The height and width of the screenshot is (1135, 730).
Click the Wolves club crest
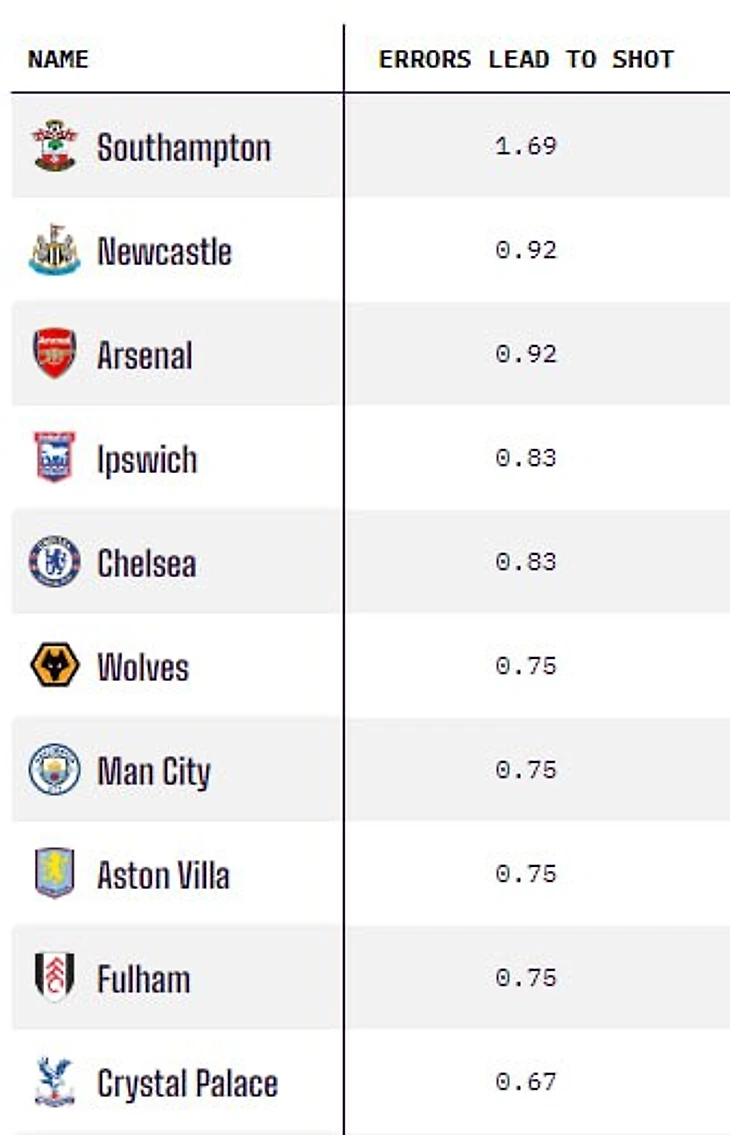tap(54, 667)
